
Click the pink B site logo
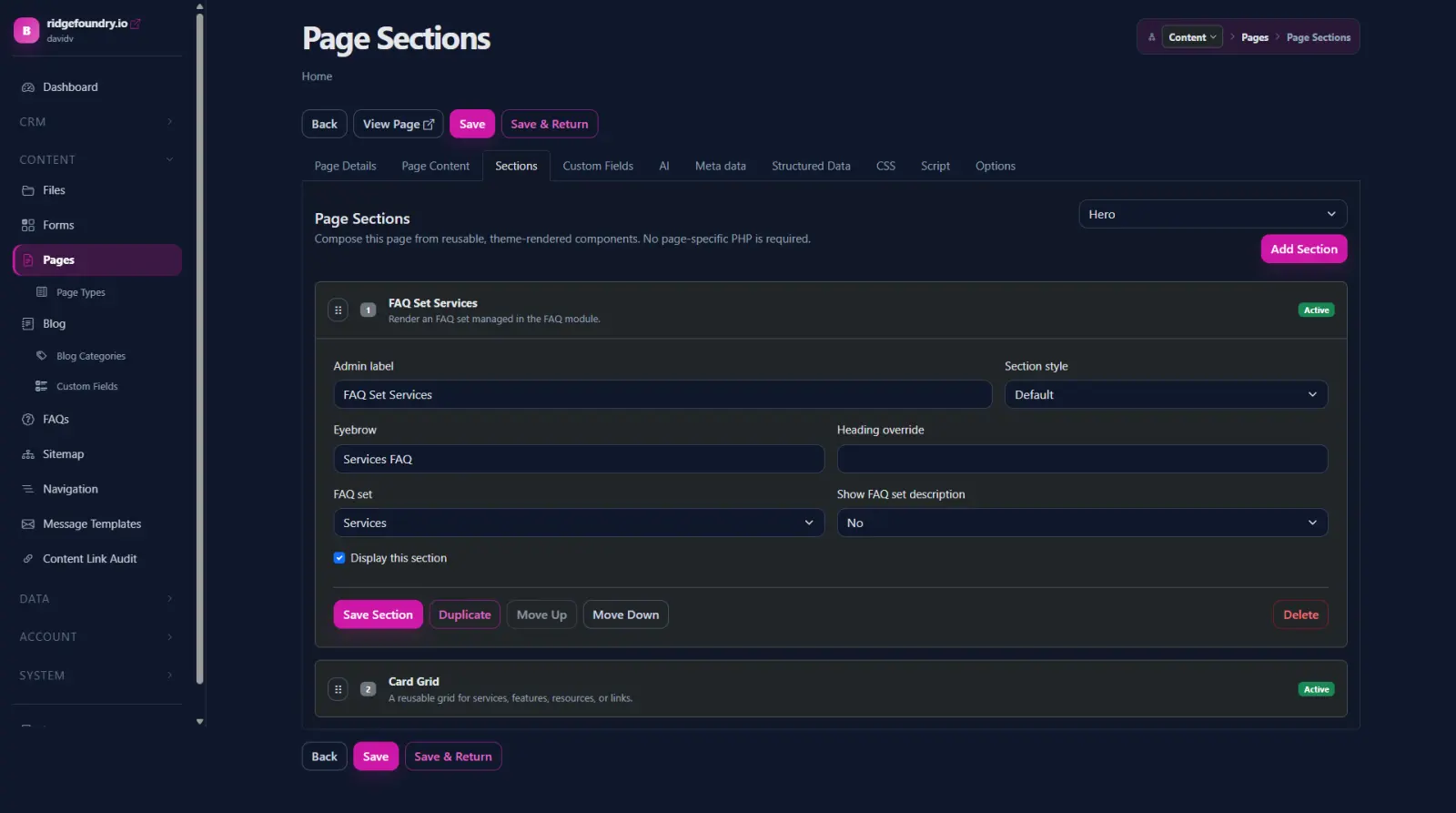click(x=26, y=30)
